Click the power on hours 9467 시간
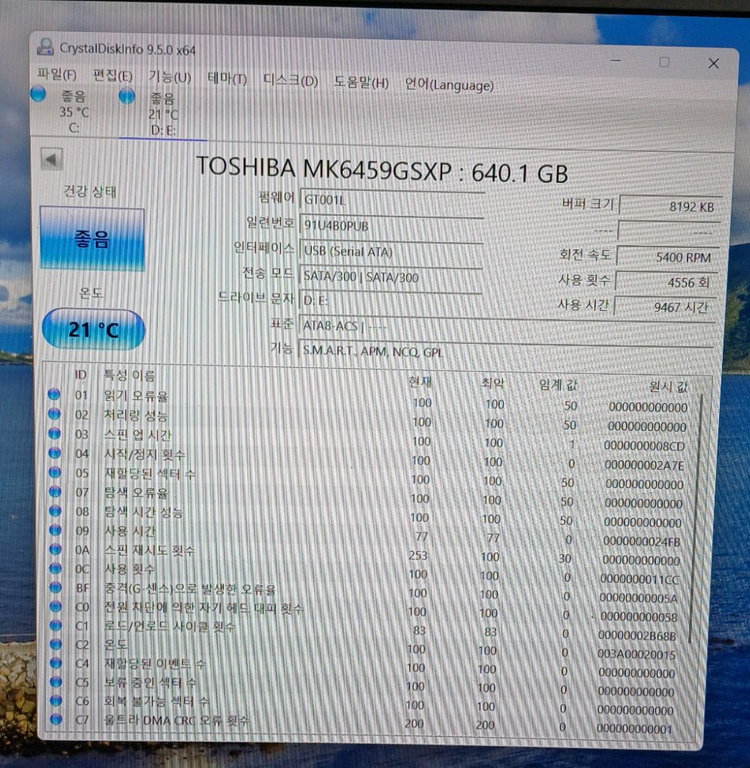Image resolution: width=750 pixels, height=768 pixels. point(665,307)
